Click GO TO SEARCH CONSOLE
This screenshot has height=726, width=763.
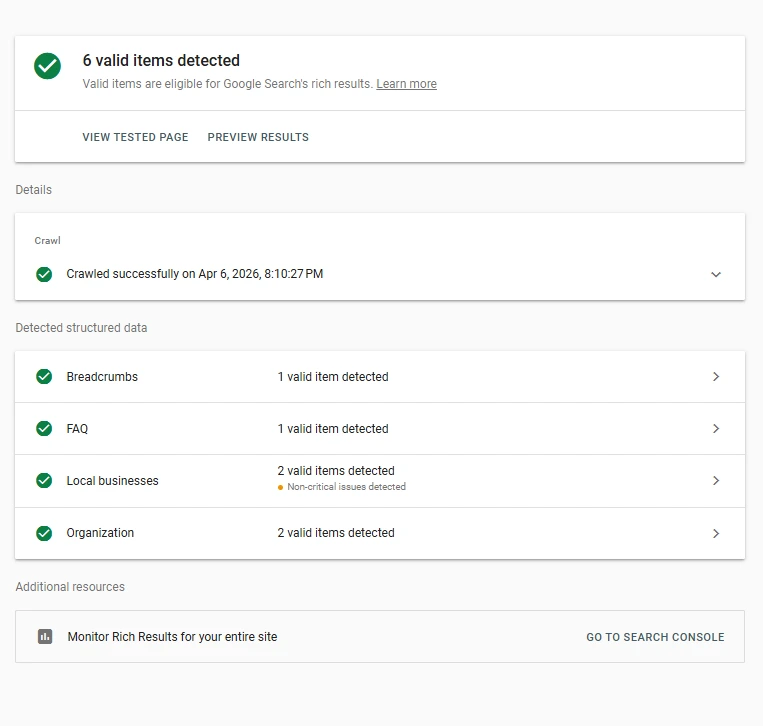655,637
